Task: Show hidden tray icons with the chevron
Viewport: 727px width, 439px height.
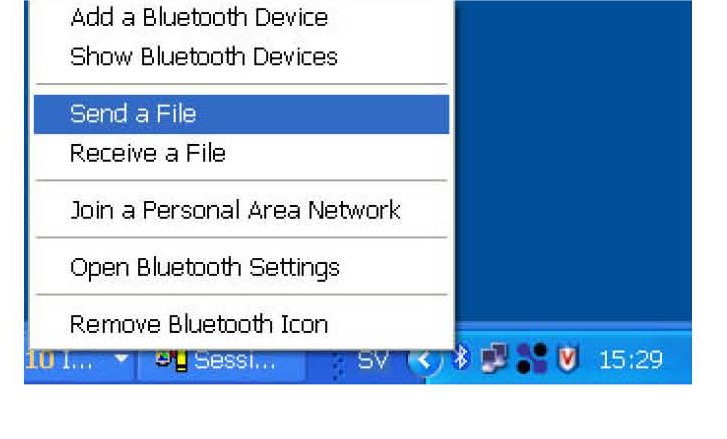Action: click(425, 360)
